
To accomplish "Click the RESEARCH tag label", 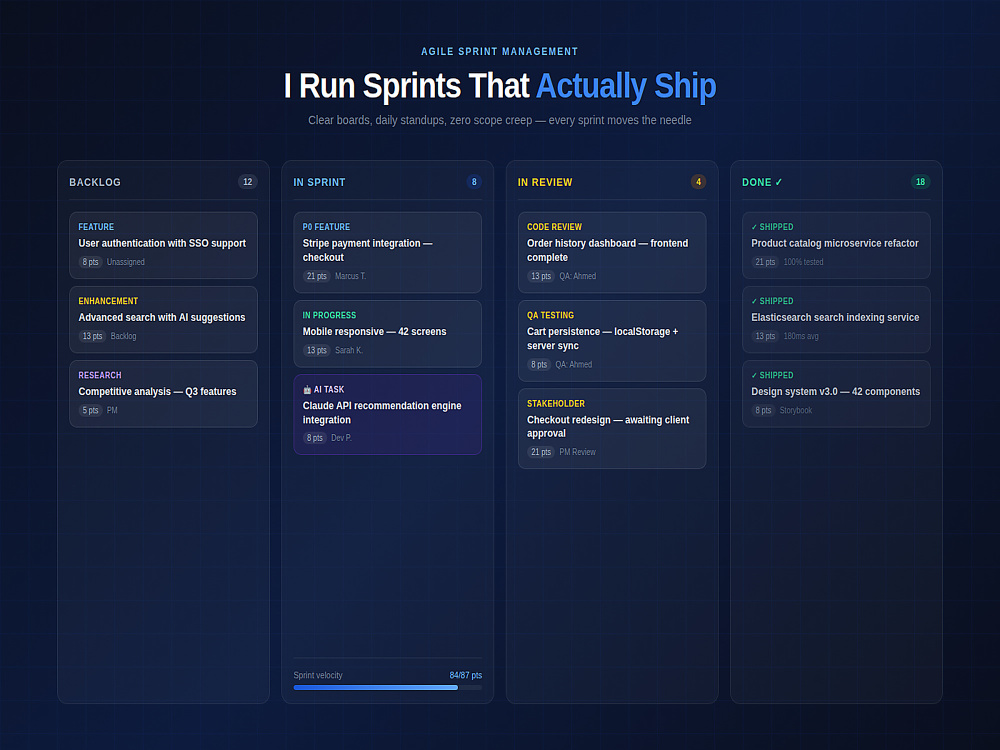I will click(99, 375).
